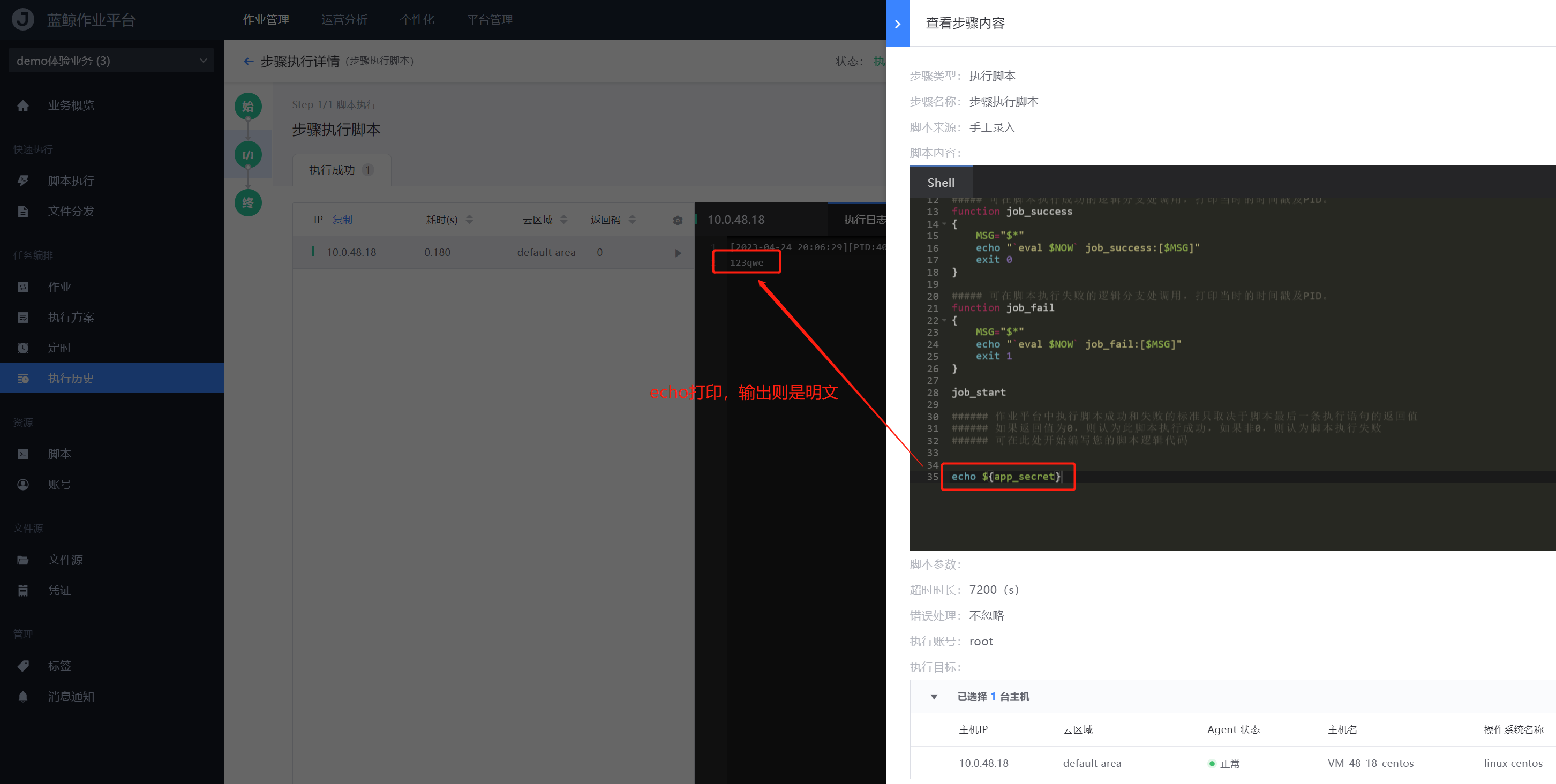Select the 执行成功 1 tab
Screen dimensions: 1556x784
coord(341,170)
